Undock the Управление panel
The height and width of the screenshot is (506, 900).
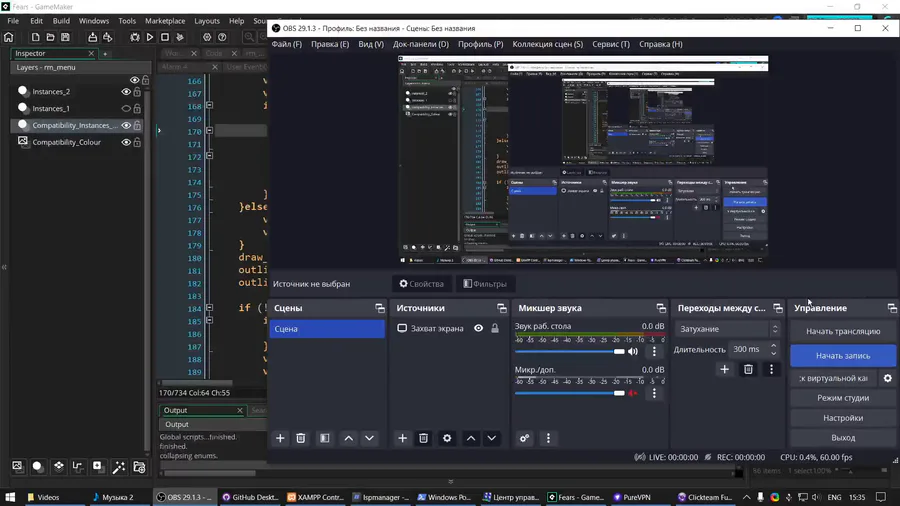coord(892,308)
